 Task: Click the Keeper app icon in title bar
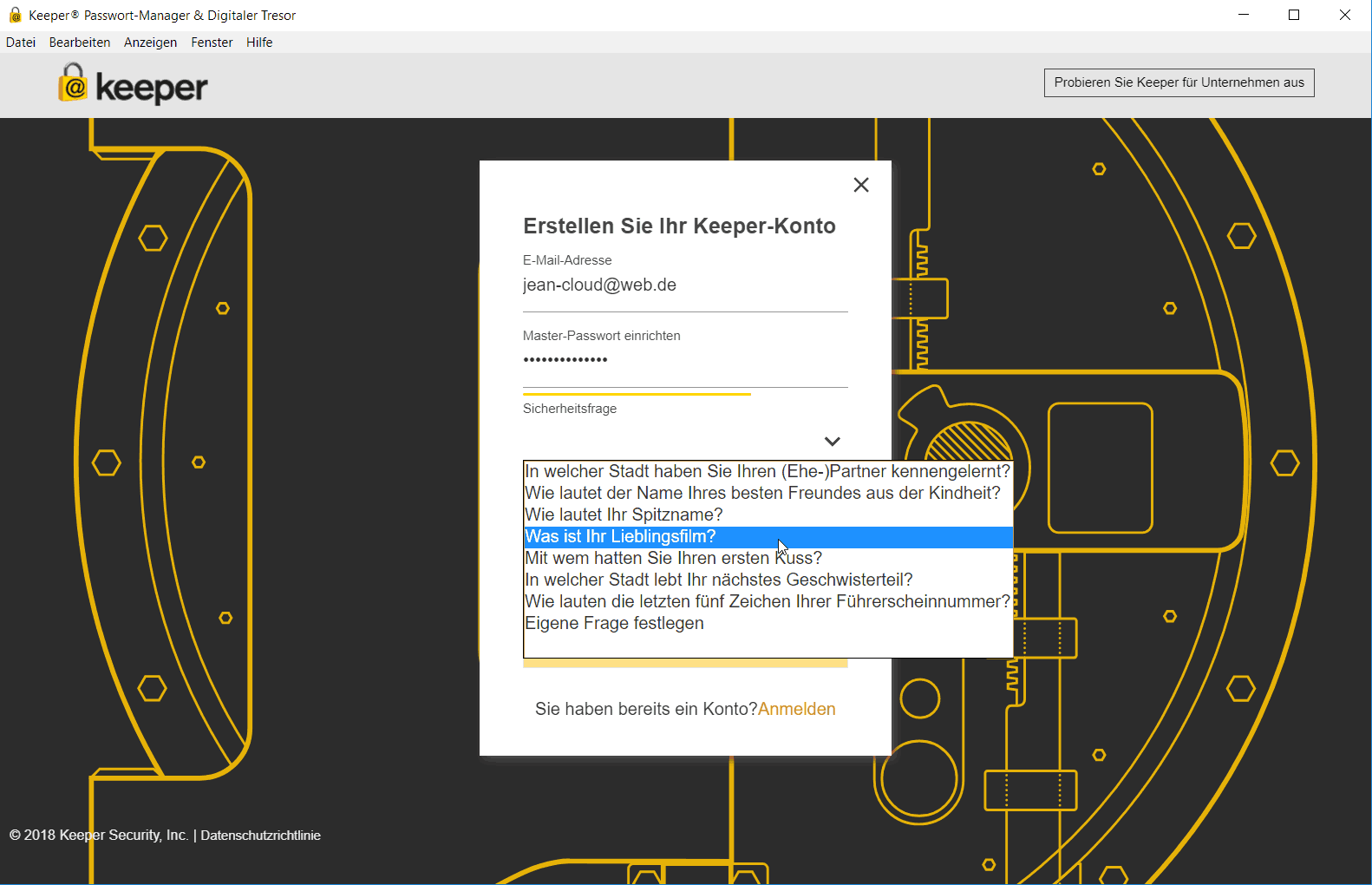click(15, 15)
